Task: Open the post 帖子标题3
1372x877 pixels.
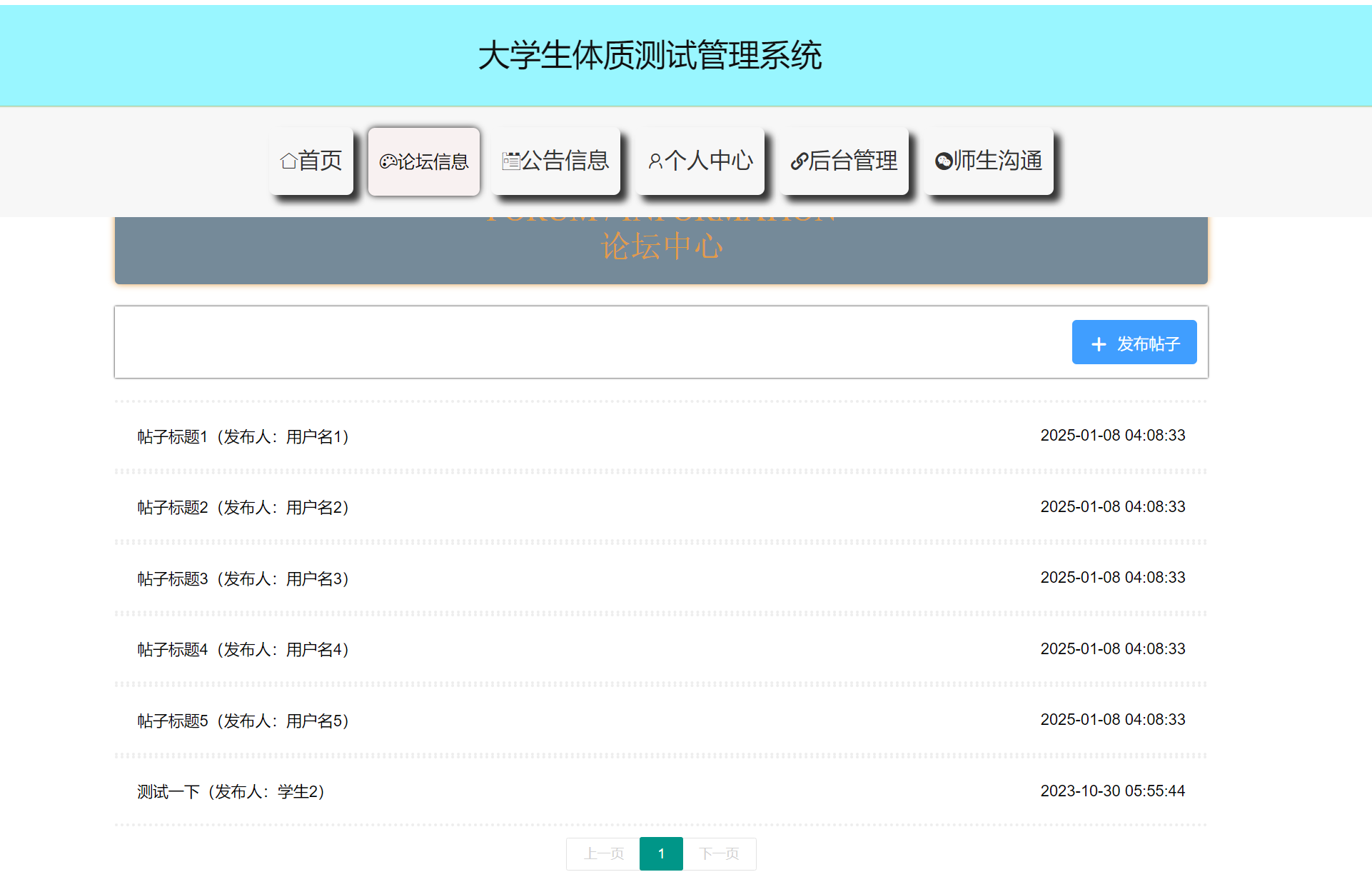Action: (243, 578)
